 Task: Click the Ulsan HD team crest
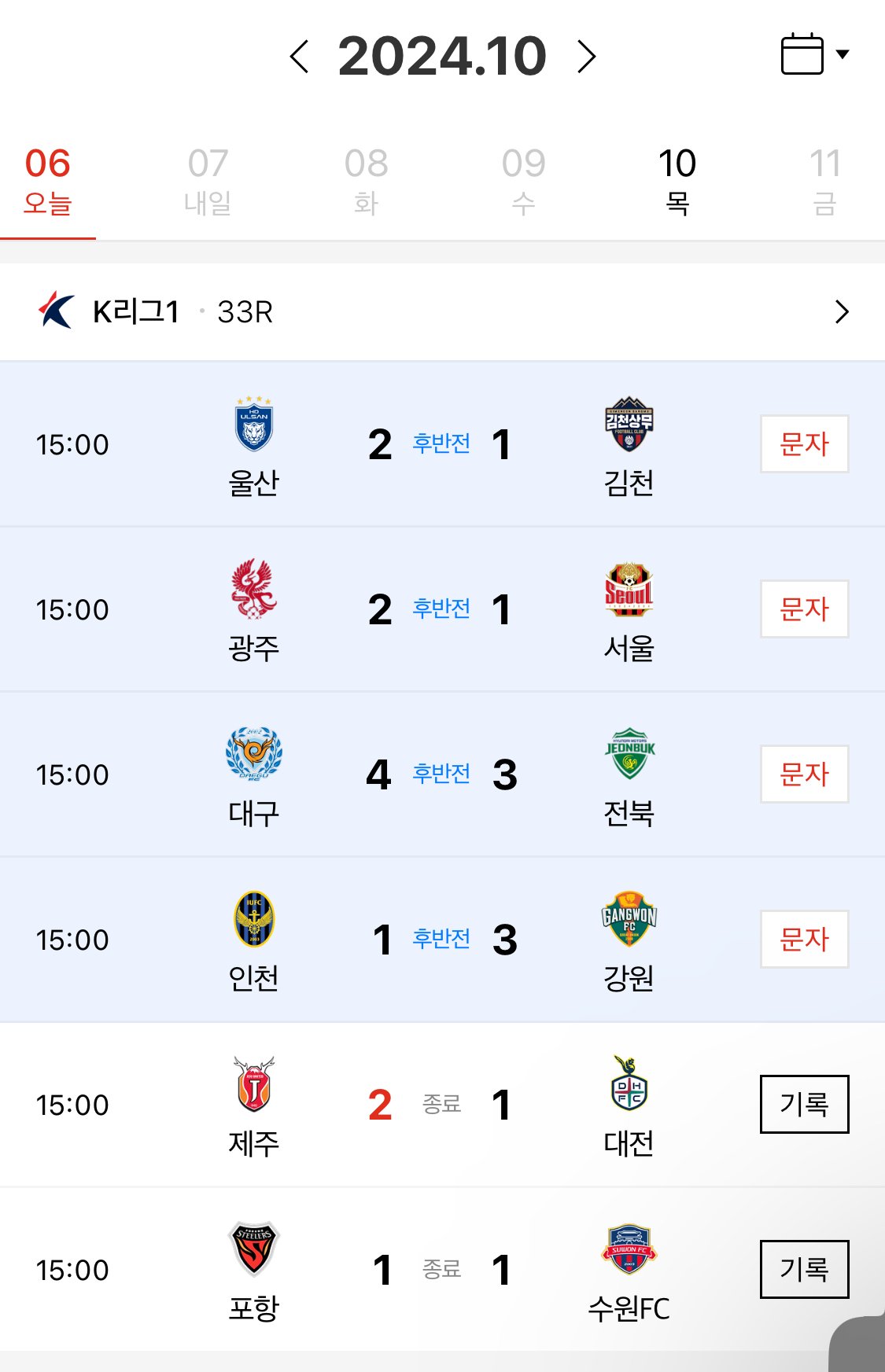click(253, 425)
